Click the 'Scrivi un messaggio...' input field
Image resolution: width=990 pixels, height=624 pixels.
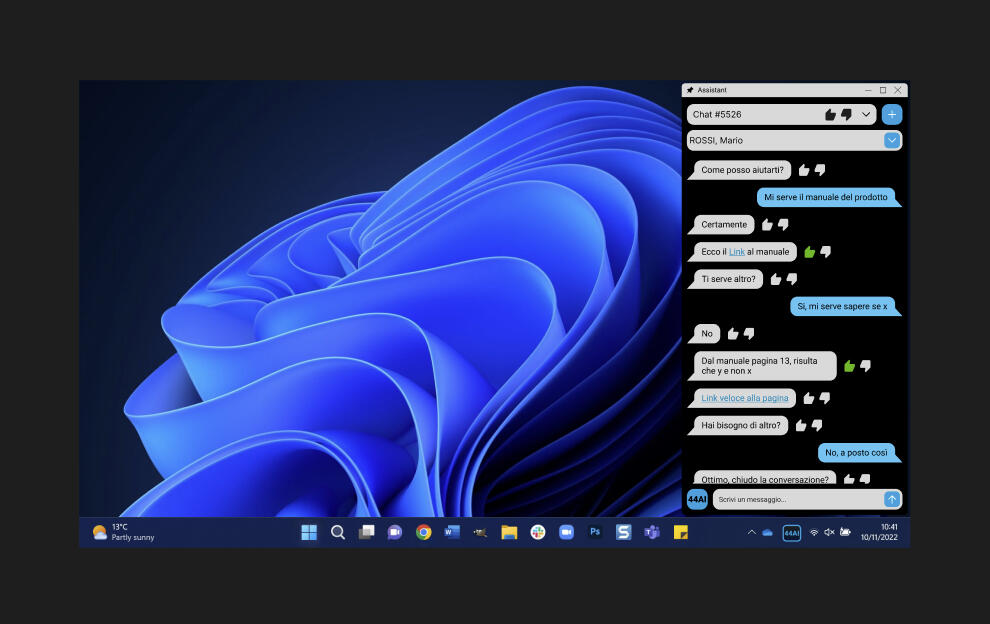tap(797, 499)
